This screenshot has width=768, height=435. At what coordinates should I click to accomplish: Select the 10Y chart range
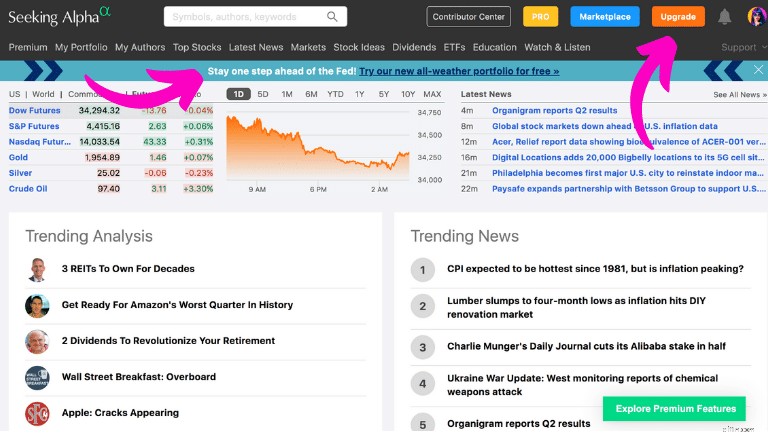[x=408, y=94]
